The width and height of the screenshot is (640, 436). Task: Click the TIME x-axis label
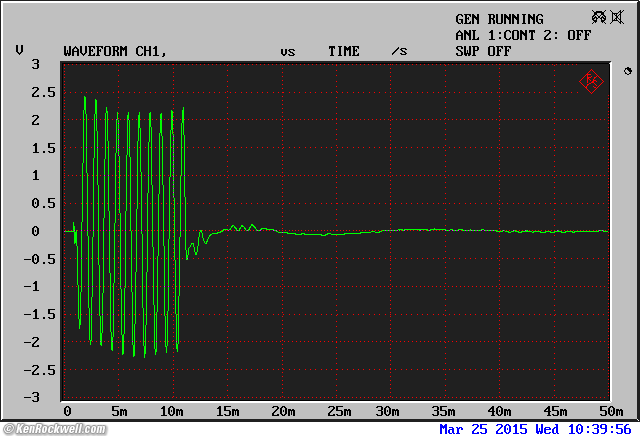pyautogui.click(x=344, y=51)
